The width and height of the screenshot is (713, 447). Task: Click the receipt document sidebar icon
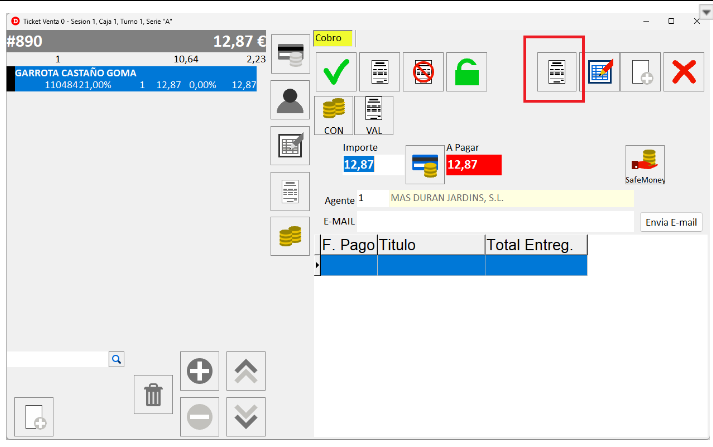(x=290, y=191)
